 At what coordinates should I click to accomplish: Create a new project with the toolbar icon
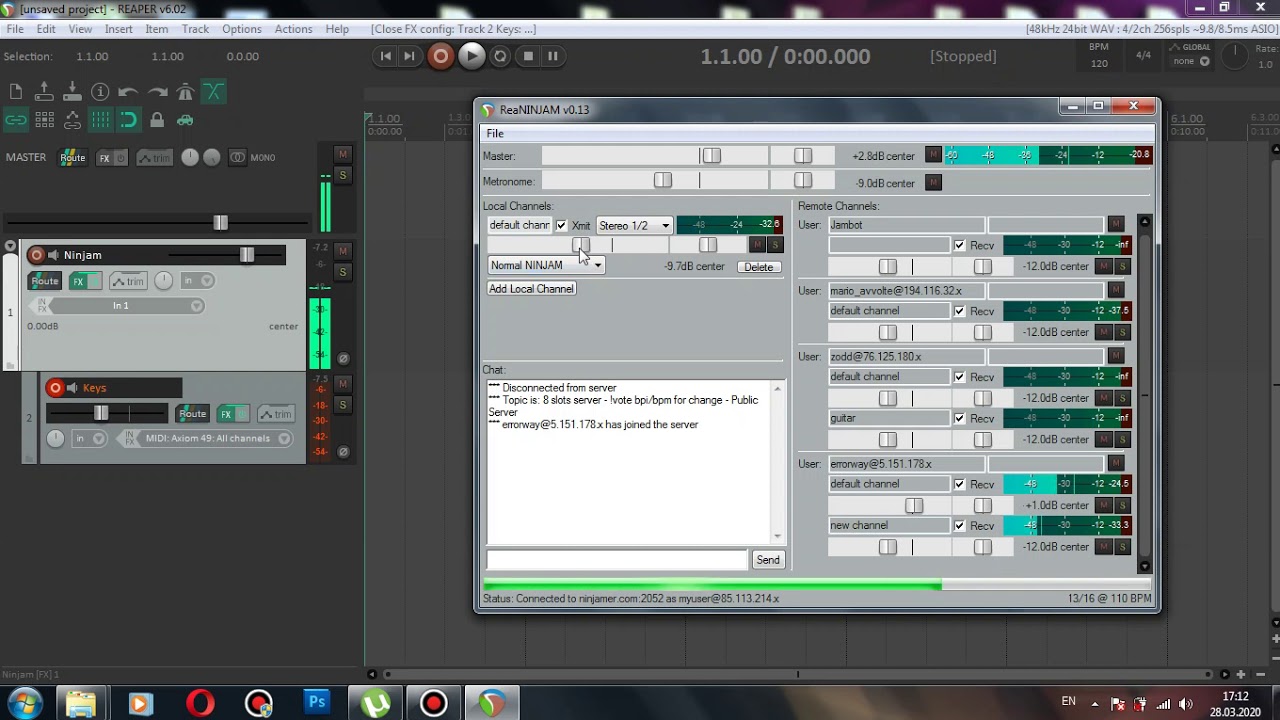16,92
